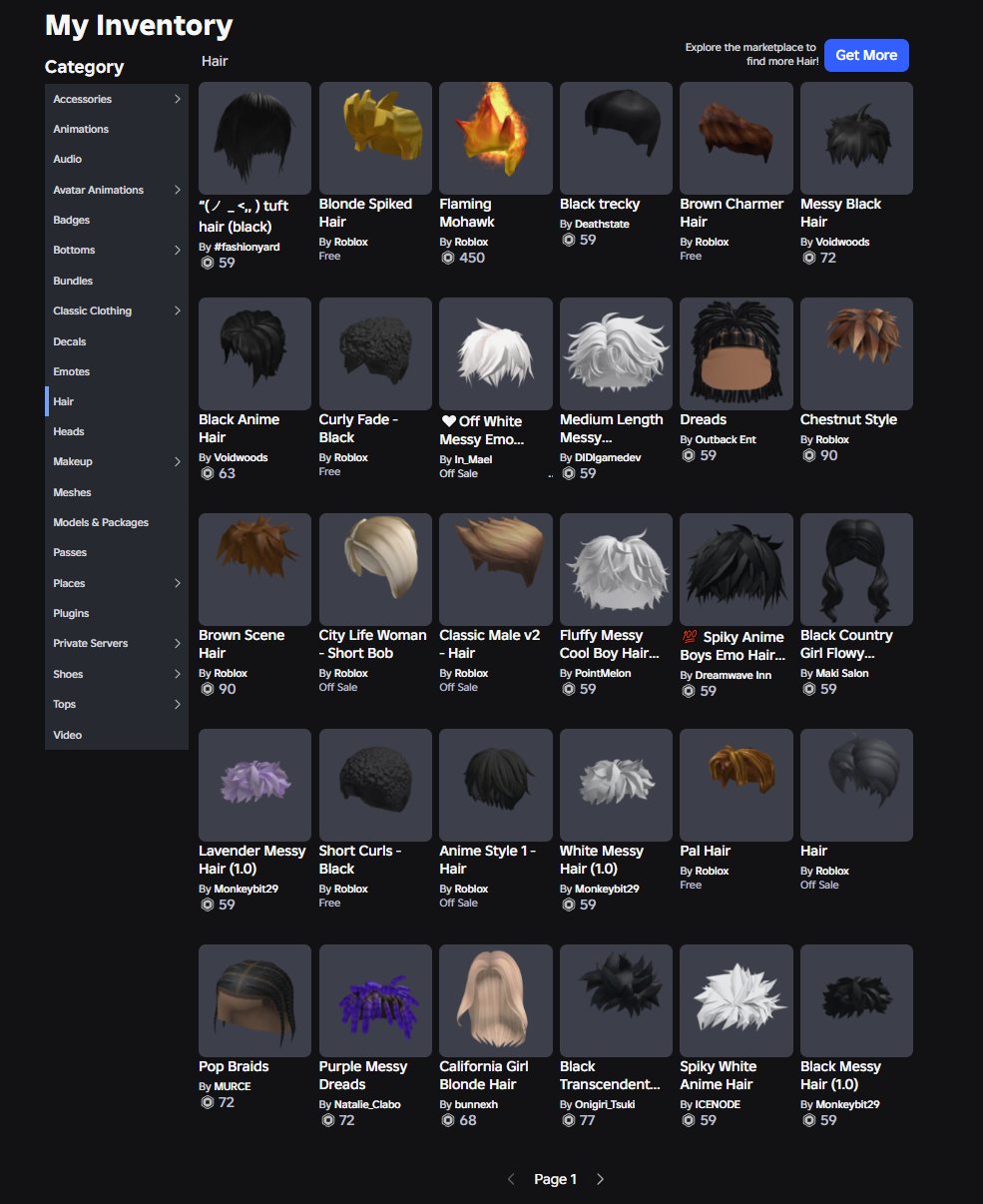
Task: Open the Spiky White Anime Hair thumbnail
Action: tap(737, 1000)
